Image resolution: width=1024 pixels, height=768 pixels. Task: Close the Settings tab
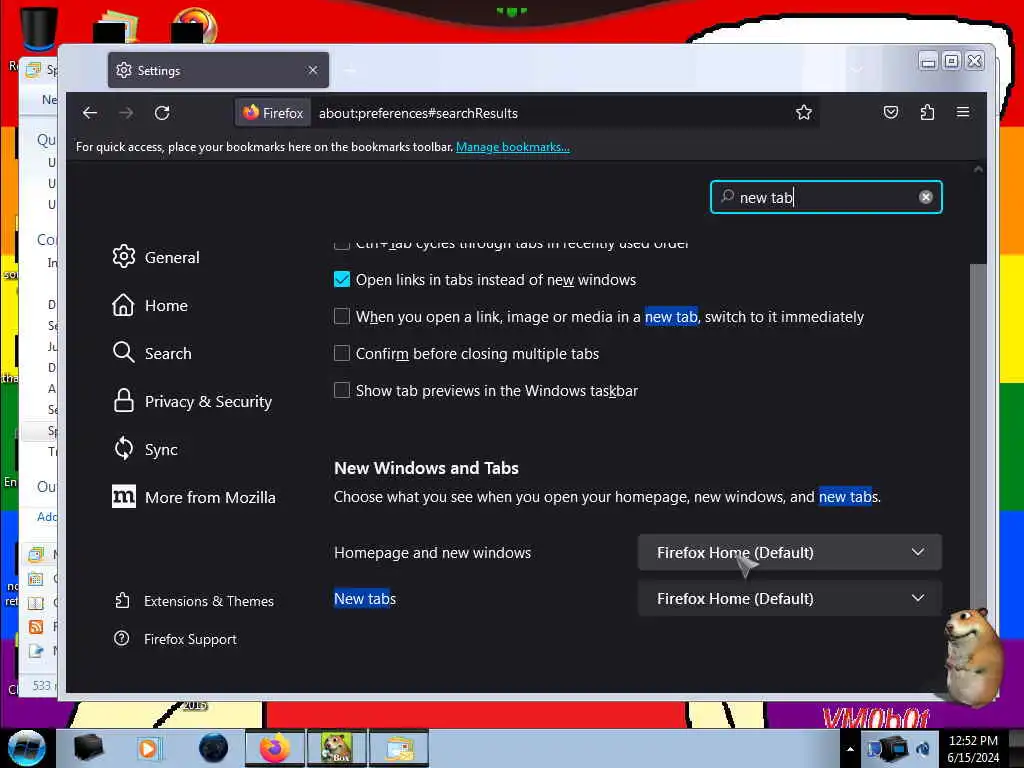coord(313,70)
